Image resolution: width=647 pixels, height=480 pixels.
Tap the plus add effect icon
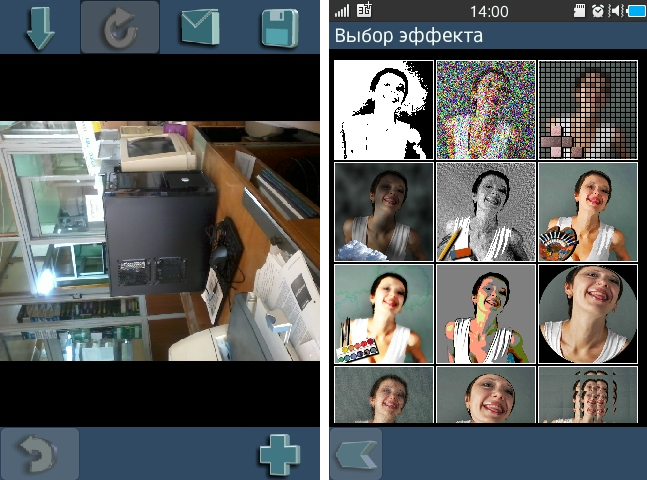click(280, 454)
